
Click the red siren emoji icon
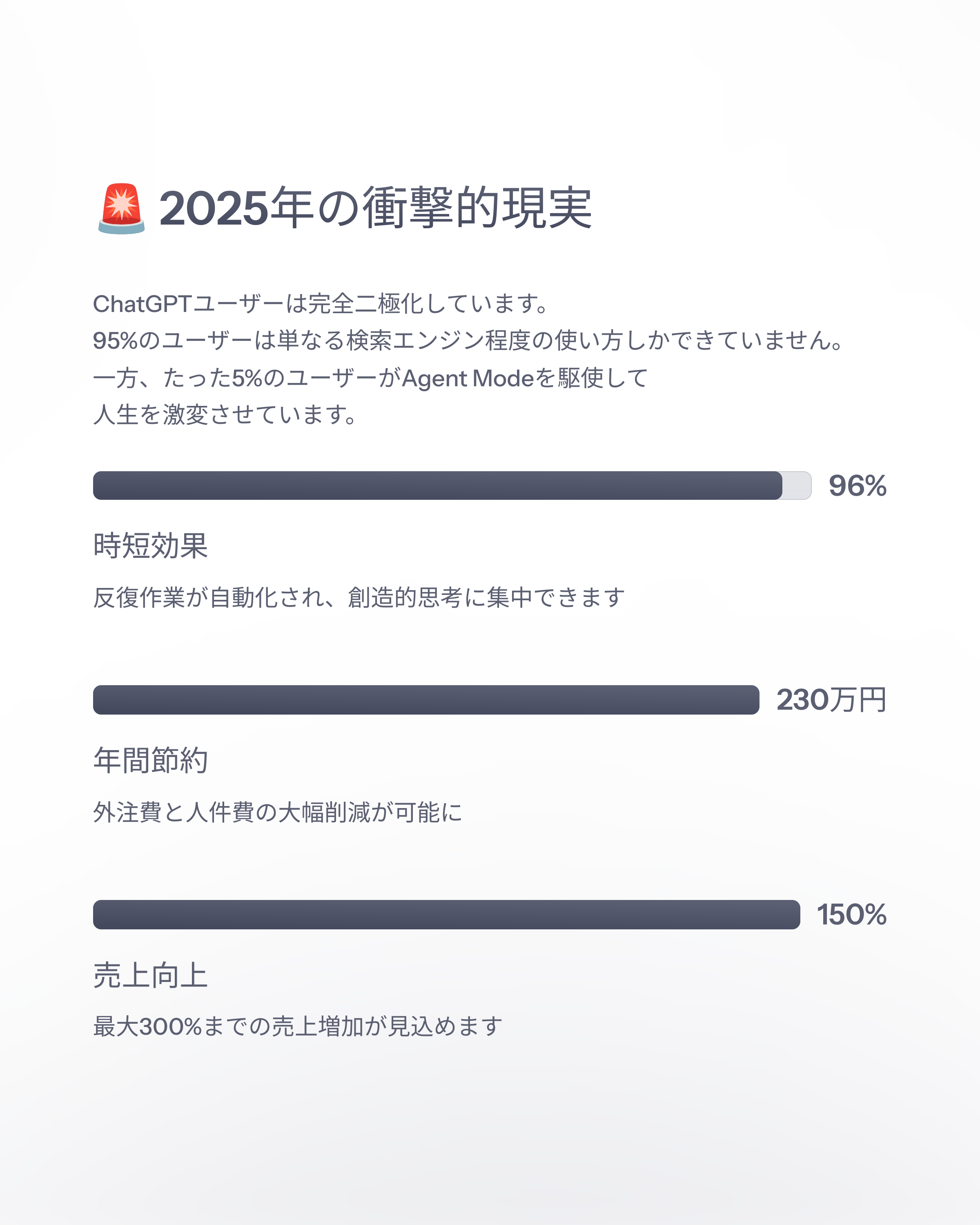121,209
